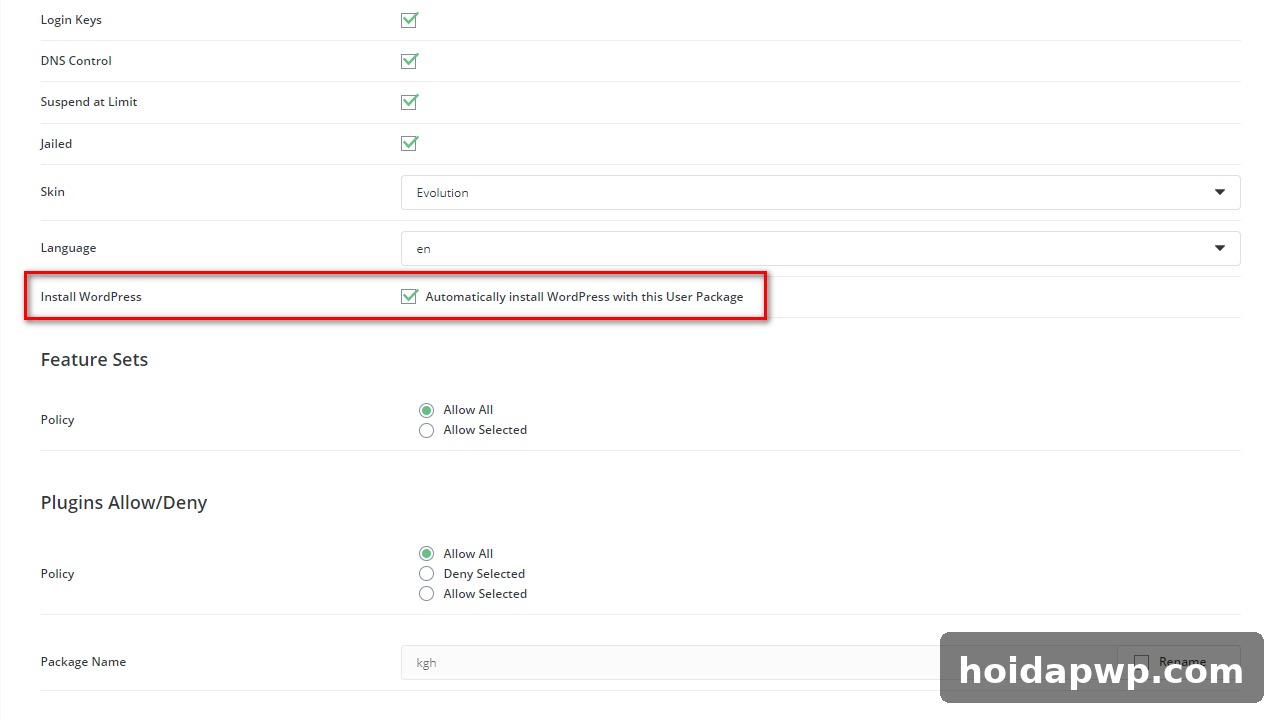Click the Suspend at Limit label

point(89,102)
